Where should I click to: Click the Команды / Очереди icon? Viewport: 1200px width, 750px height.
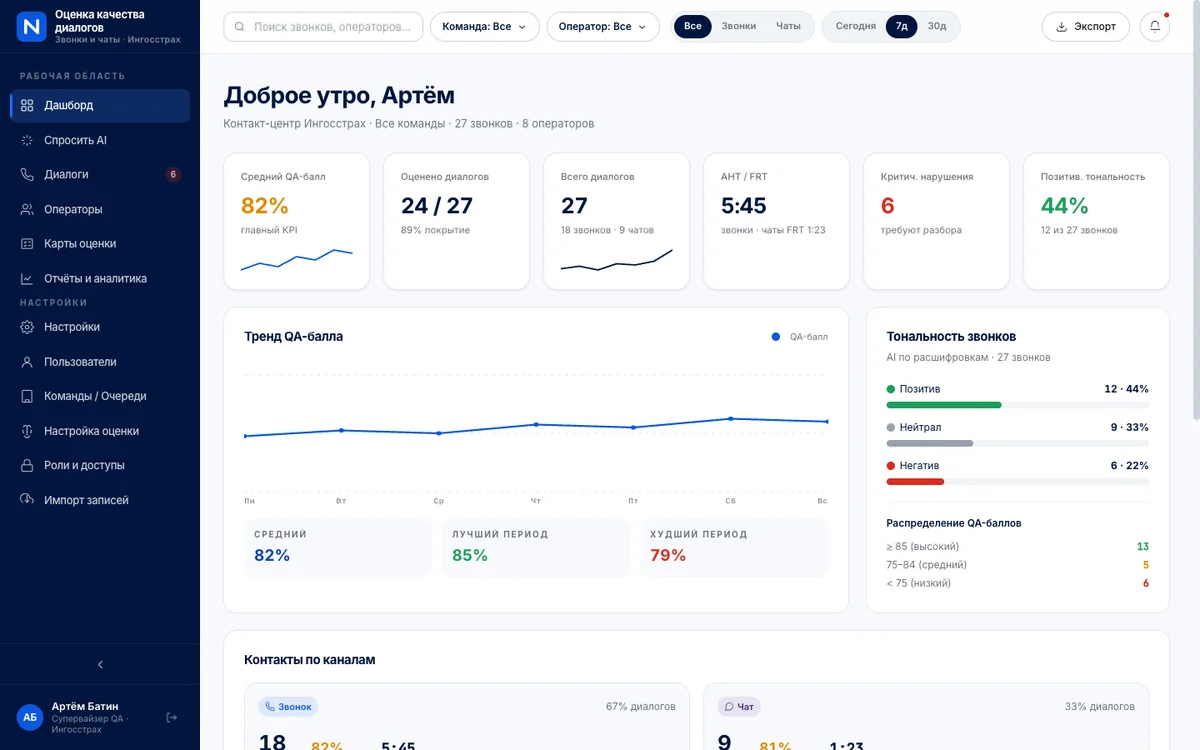point(27,396)
